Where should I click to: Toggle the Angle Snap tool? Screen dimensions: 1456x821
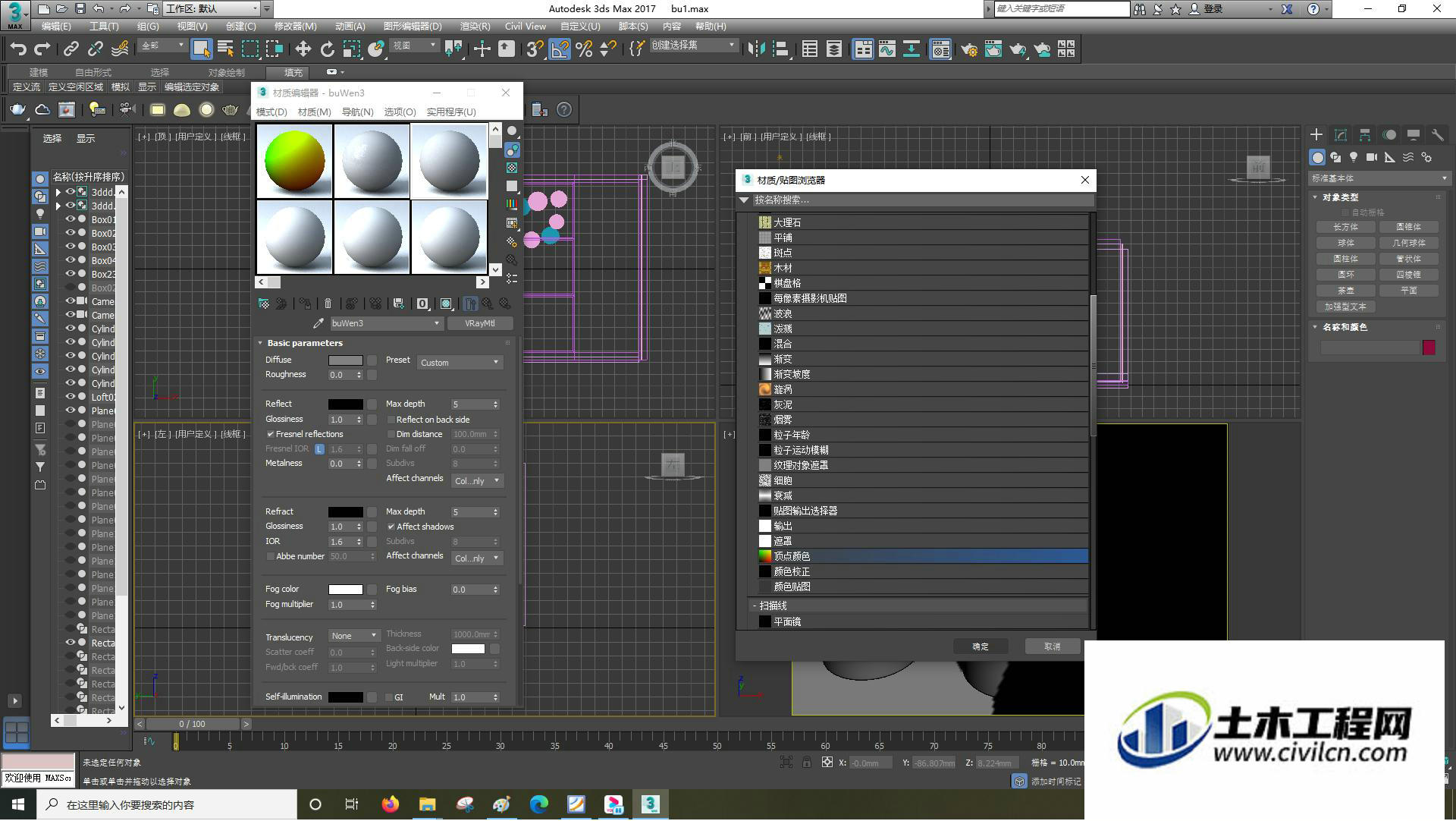560,49
